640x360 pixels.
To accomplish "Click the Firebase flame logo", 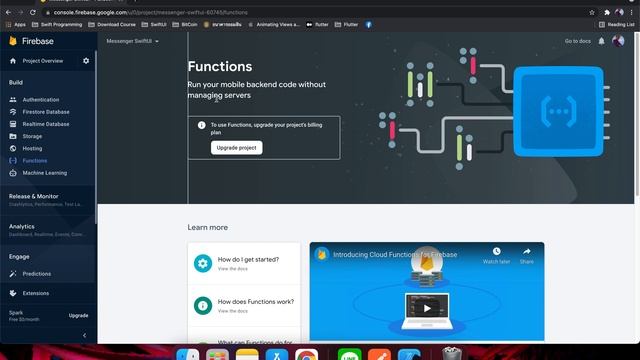I will 13,41.
